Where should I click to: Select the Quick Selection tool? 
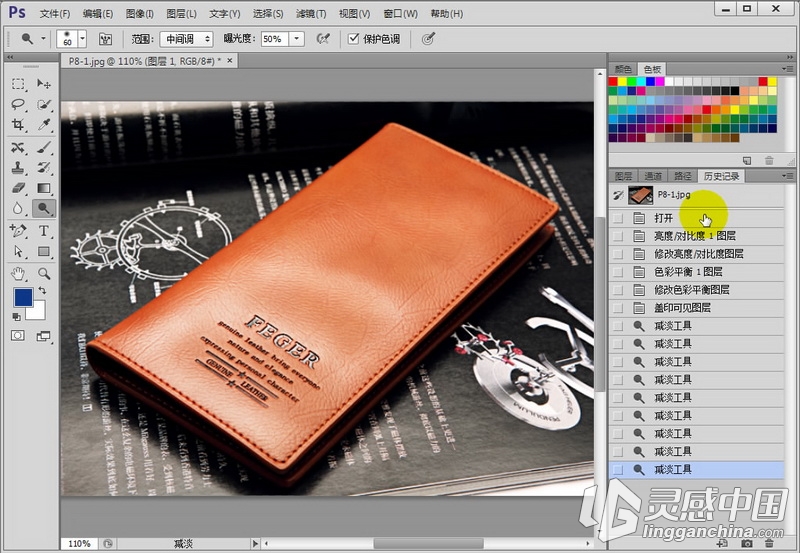click(x=44, y=105)
